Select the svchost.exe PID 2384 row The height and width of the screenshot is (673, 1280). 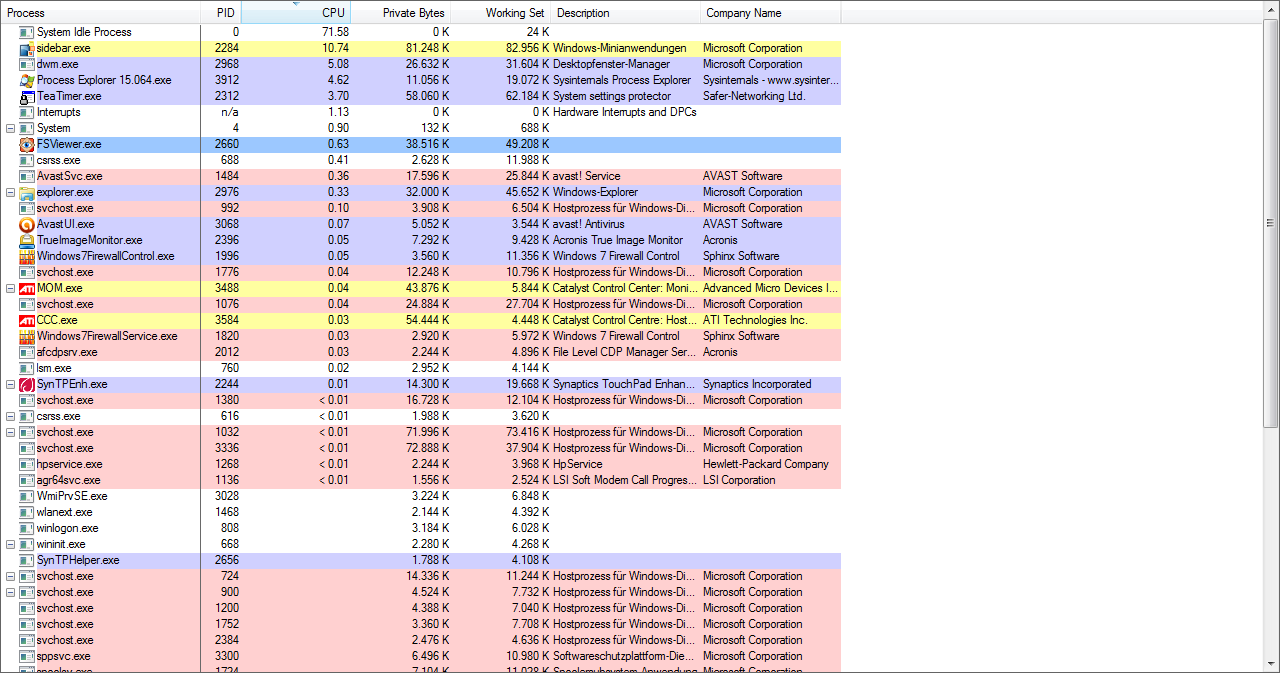[420, 640]
